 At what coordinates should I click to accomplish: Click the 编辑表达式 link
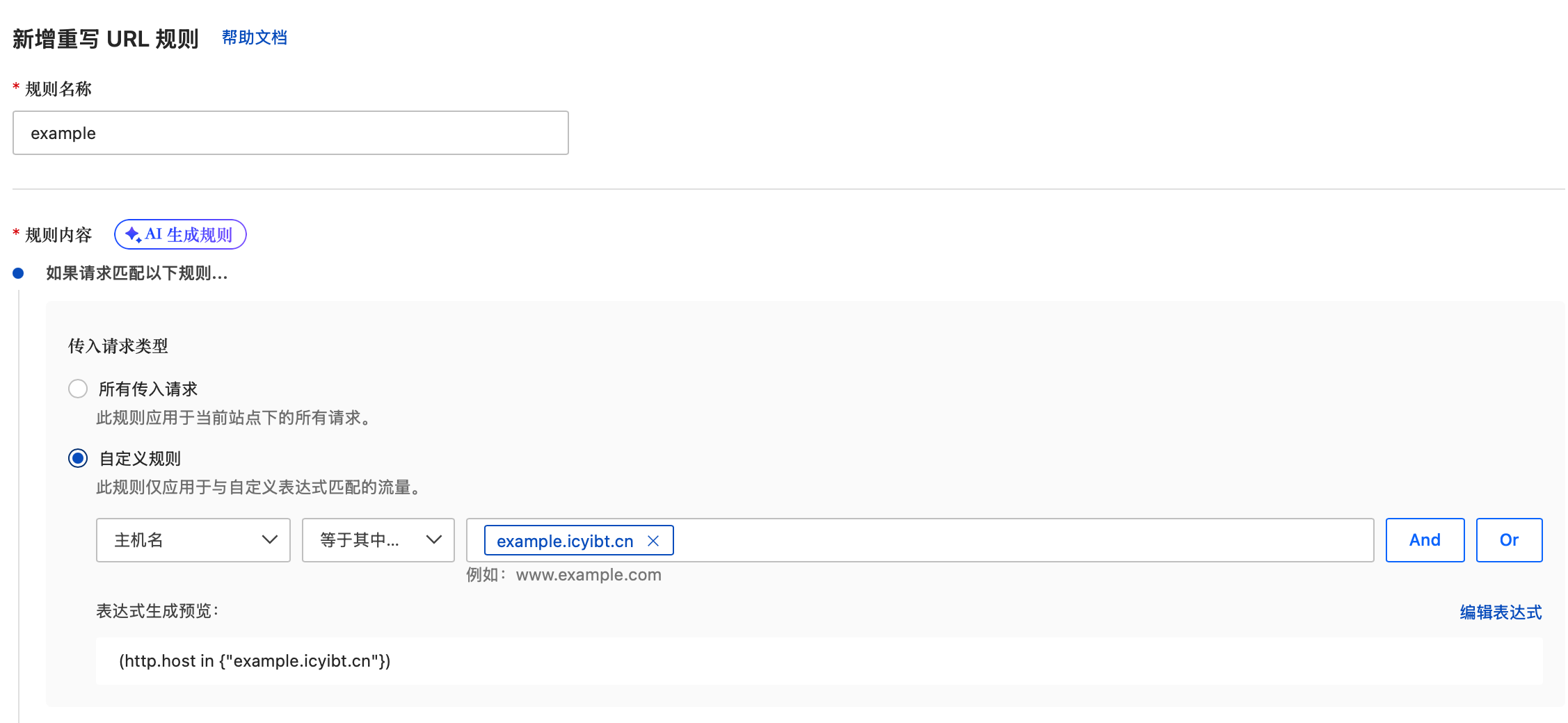pos(1500,612)
